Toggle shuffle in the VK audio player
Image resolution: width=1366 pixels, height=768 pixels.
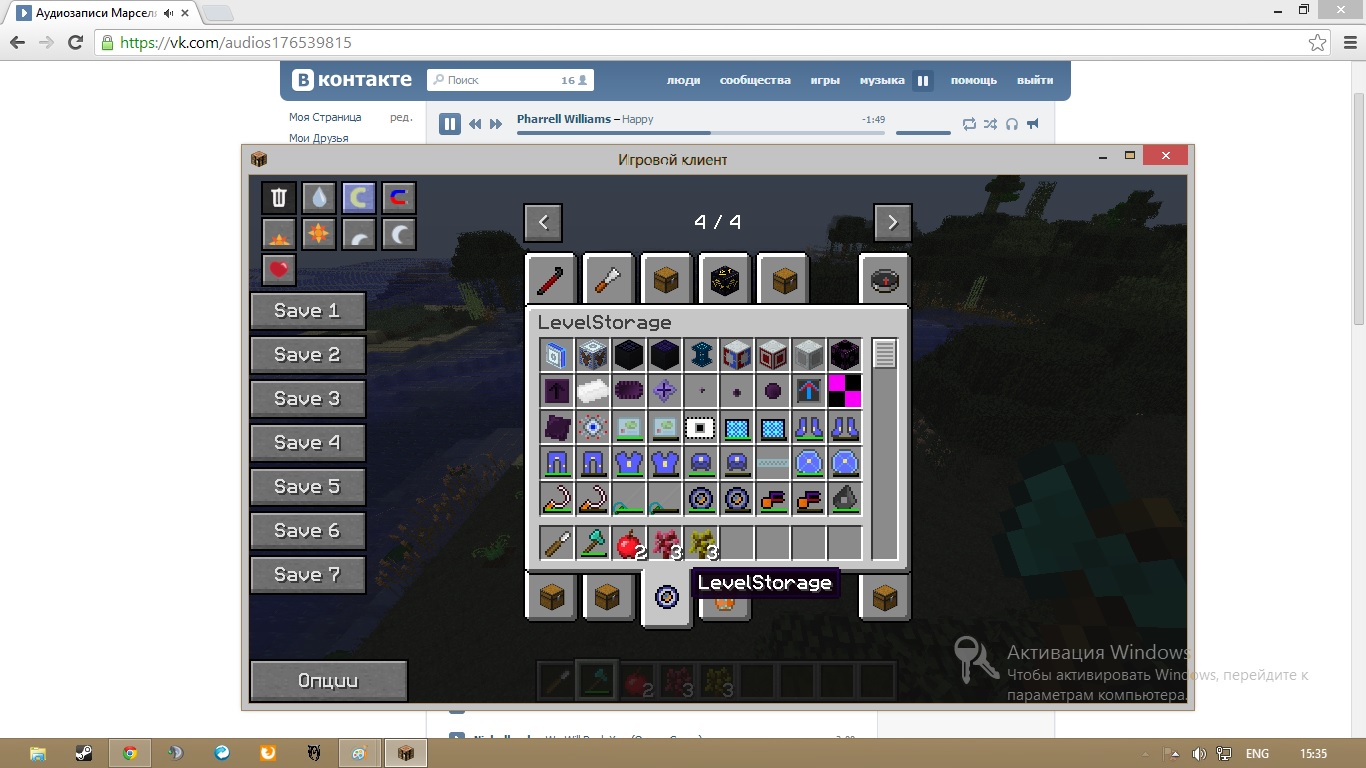990,124
